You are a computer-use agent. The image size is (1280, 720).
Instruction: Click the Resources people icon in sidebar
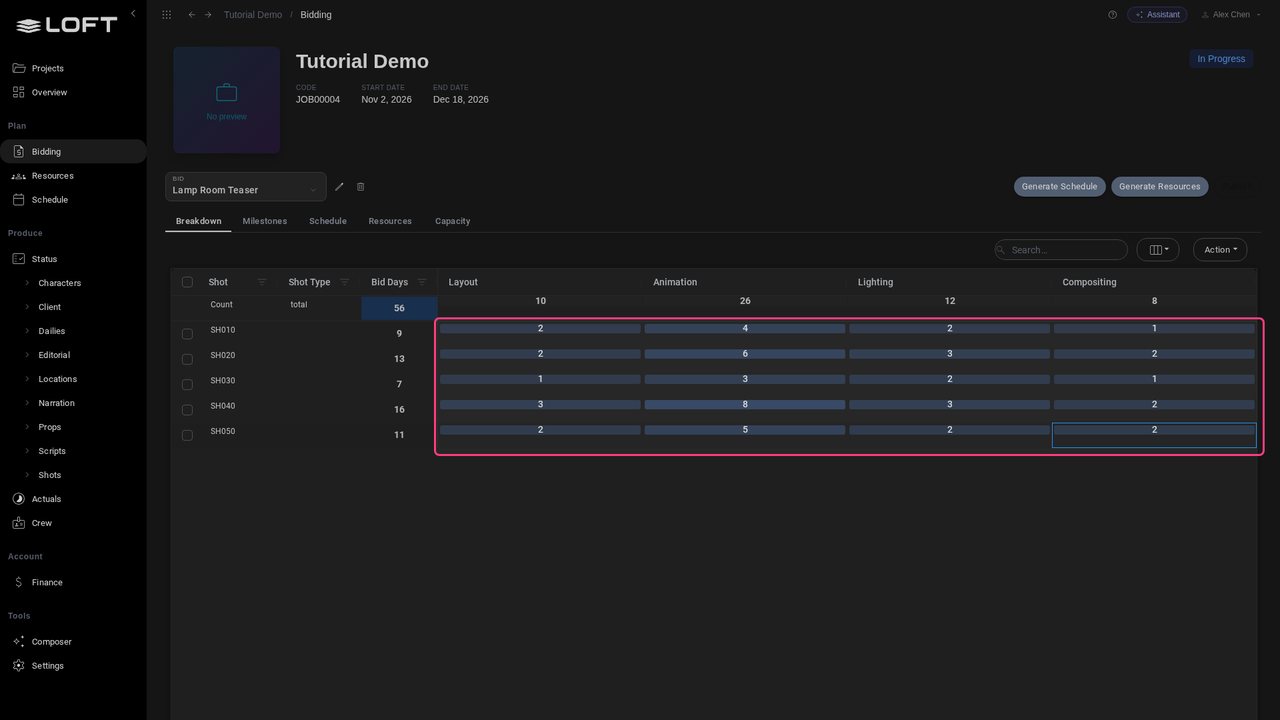[19, 176]
